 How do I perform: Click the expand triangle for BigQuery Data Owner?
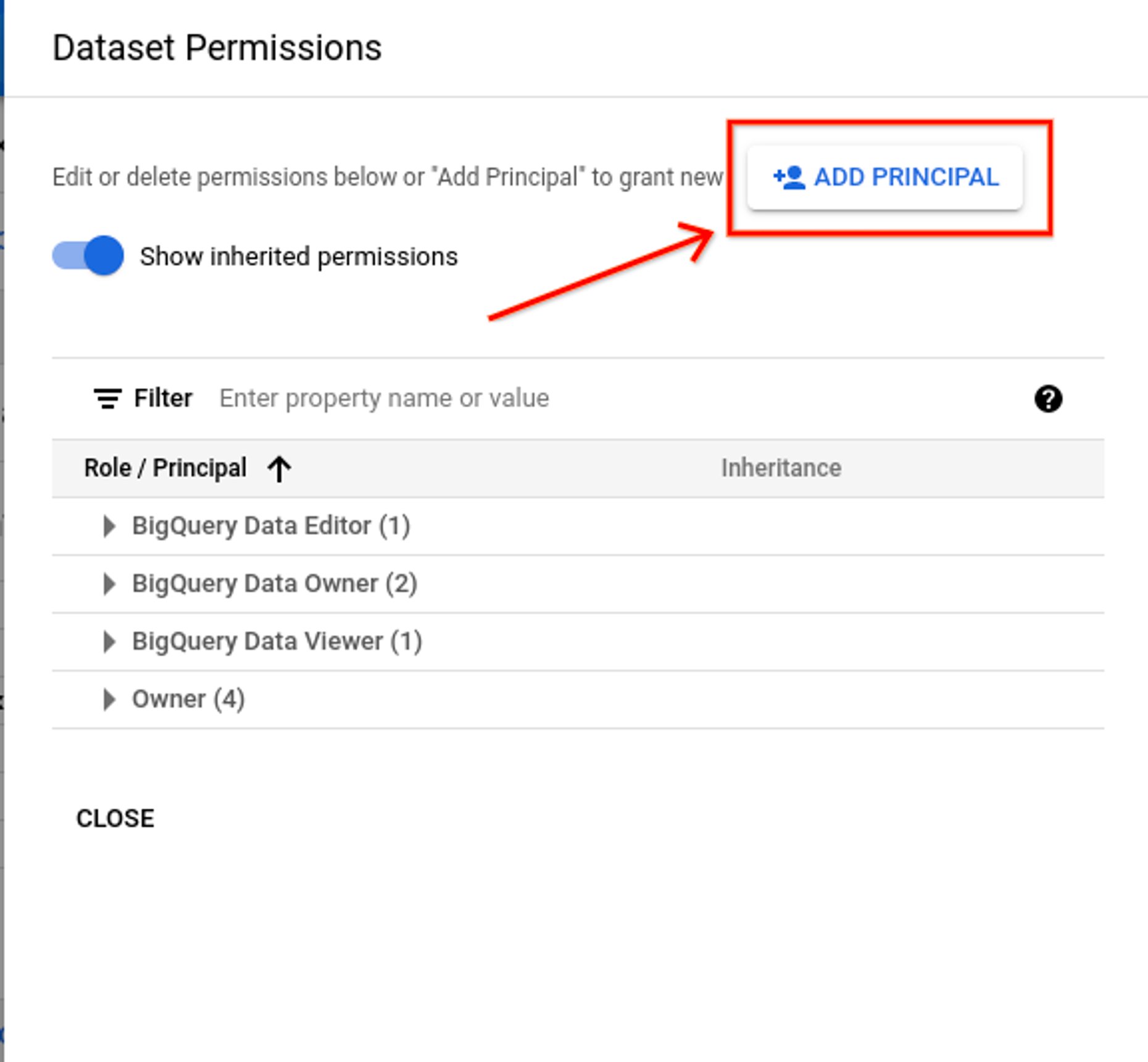(111, 583)
